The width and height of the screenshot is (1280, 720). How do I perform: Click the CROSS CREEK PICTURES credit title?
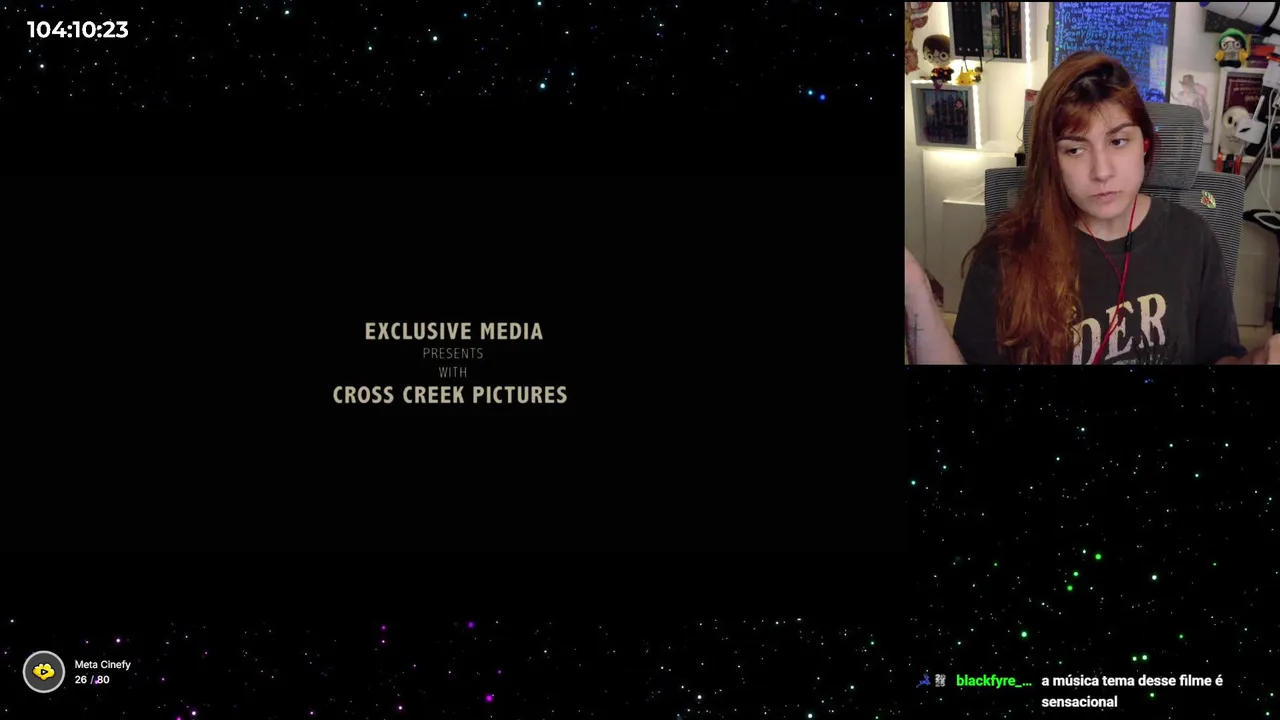[450, 395]
